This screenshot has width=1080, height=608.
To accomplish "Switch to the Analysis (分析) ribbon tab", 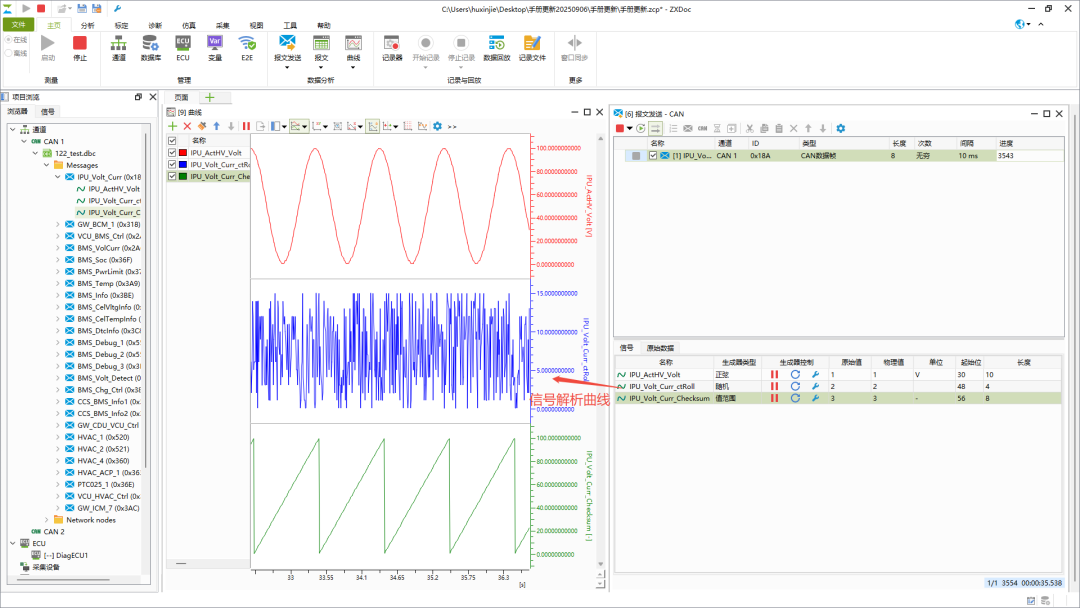I will pos(88,25).
